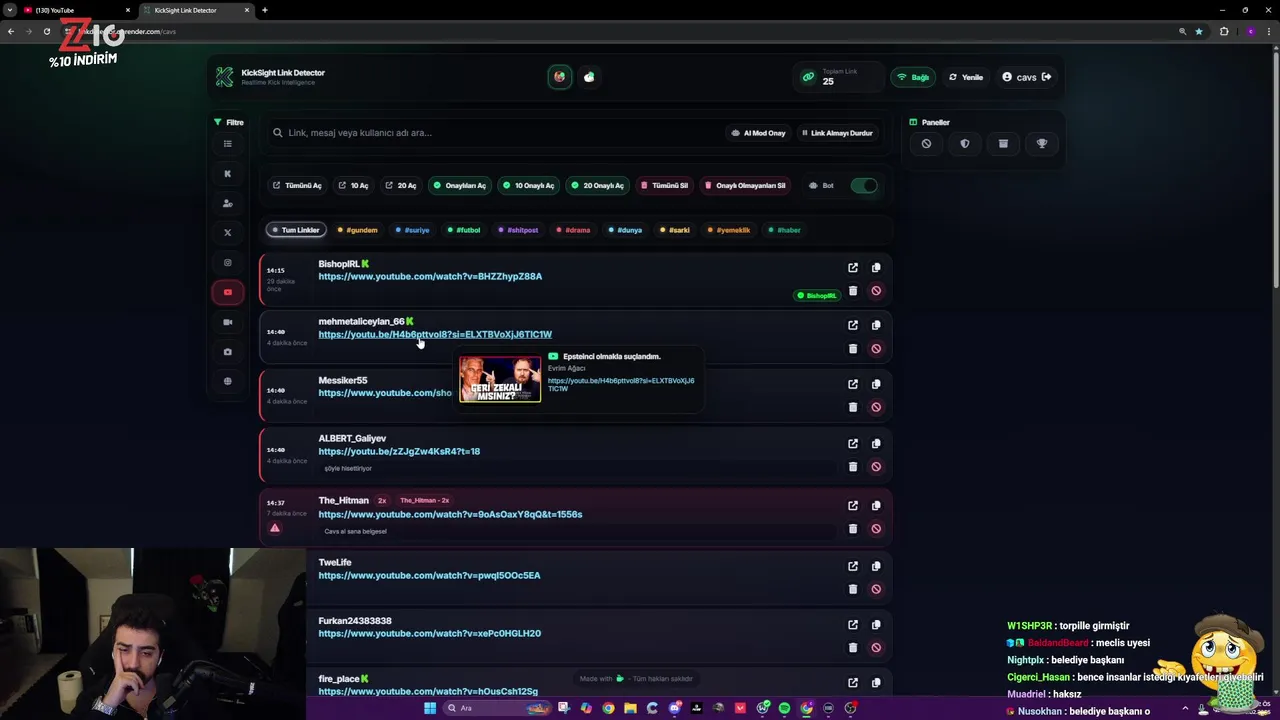Viewport: 1280px width, 720px height.
Task: Open ALBERT_Galiyev youtu.be link
Action: pos(399,451)
